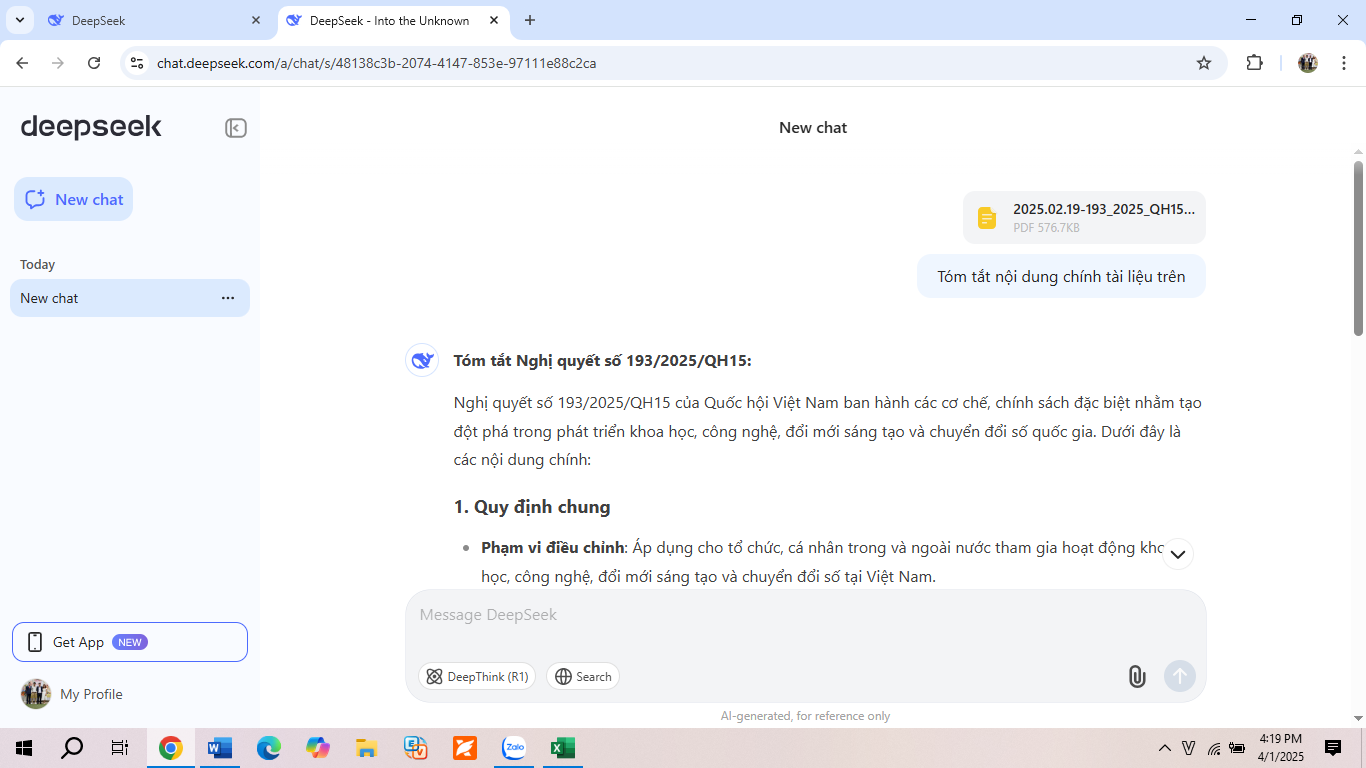Open a new browser tab

click(x=530, y=20)
